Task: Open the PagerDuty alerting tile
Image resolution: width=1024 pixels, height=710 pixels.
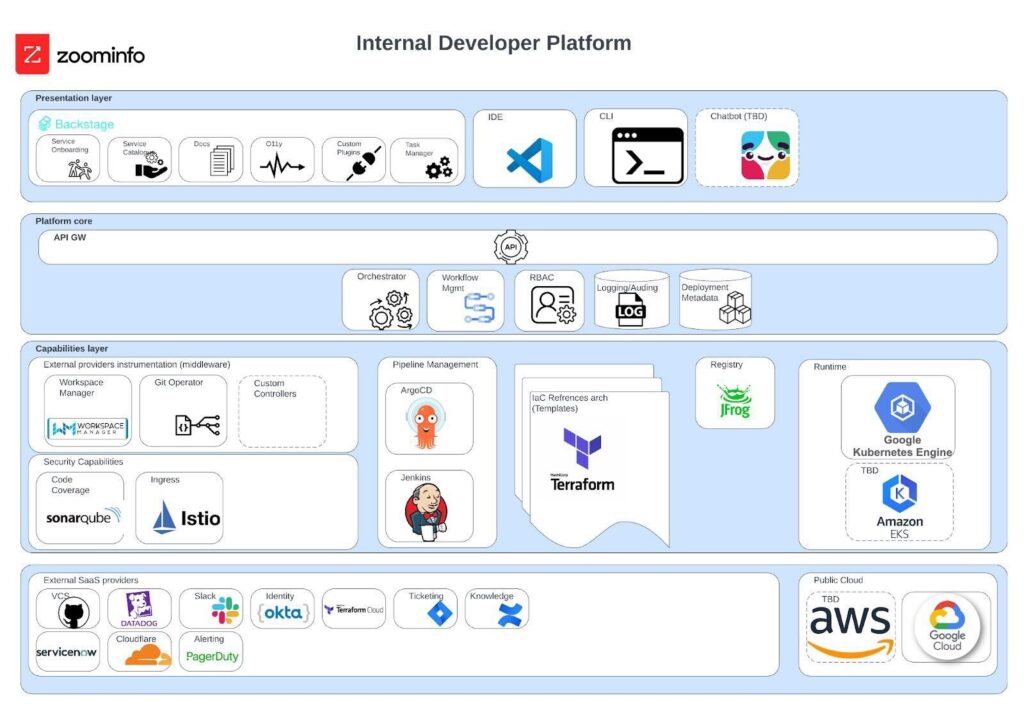Action: click(211, 657)
